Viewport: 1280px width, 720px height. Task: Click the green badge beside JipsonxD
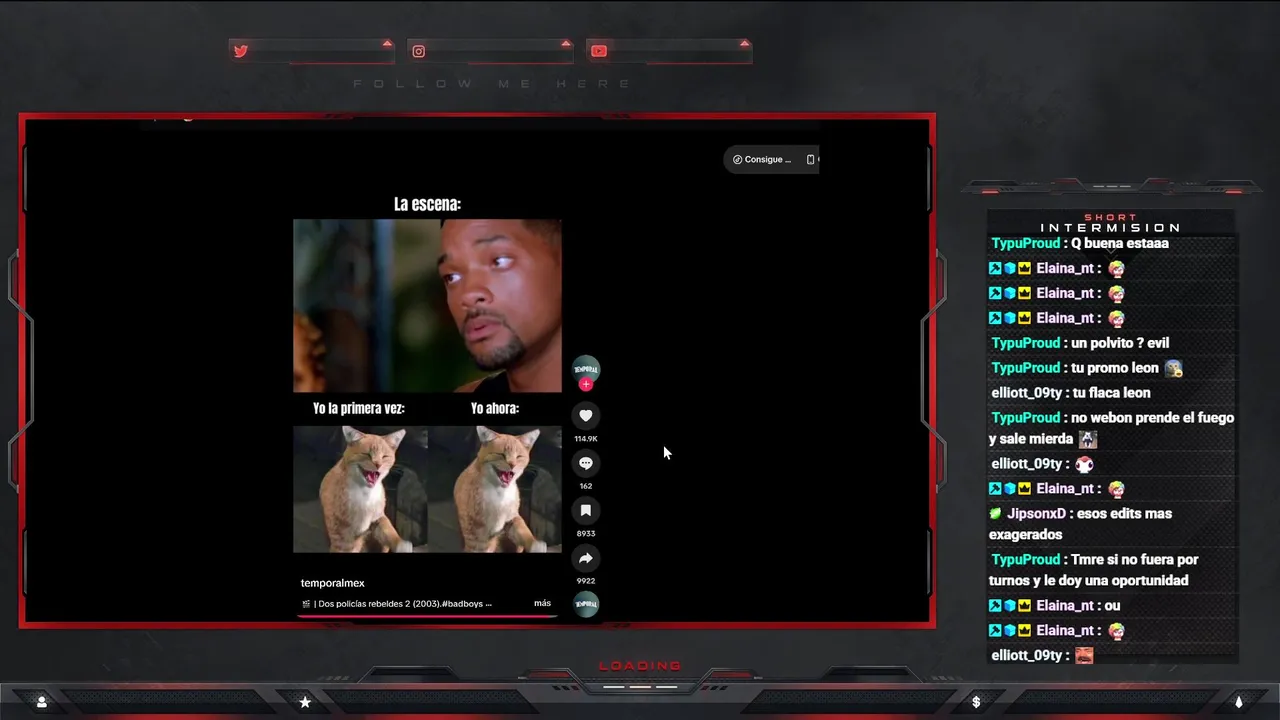coord(995,514)
